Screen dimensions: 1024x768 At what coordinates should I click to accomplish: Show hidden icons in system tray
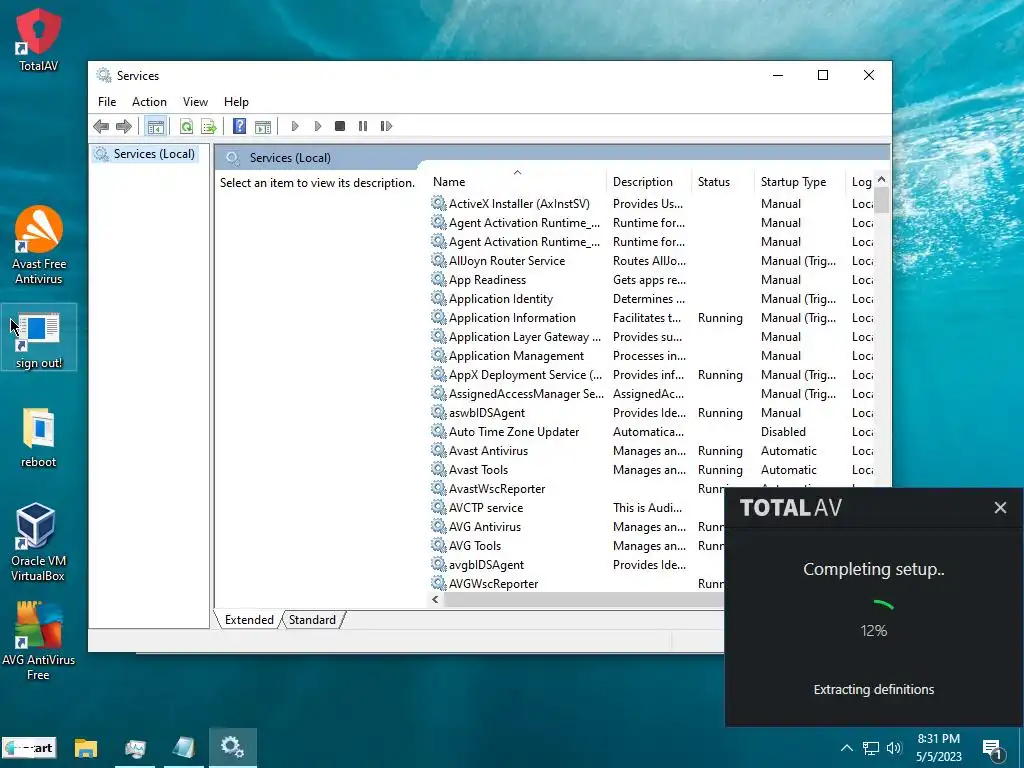pyautogui.click(x=846, y=748)
